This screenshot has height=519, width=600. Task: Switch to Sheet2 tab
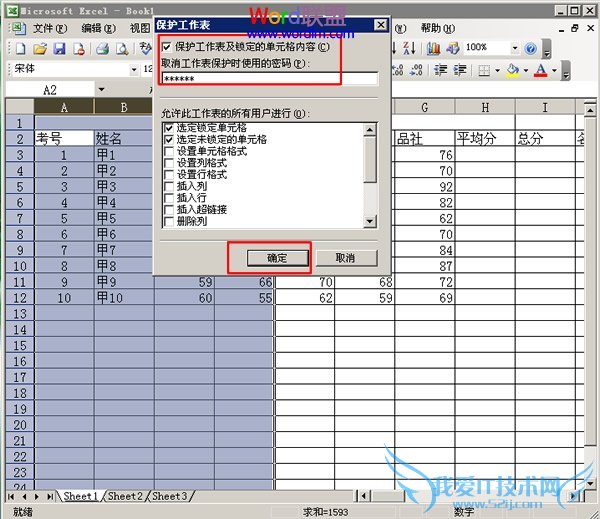pos(125,496)
